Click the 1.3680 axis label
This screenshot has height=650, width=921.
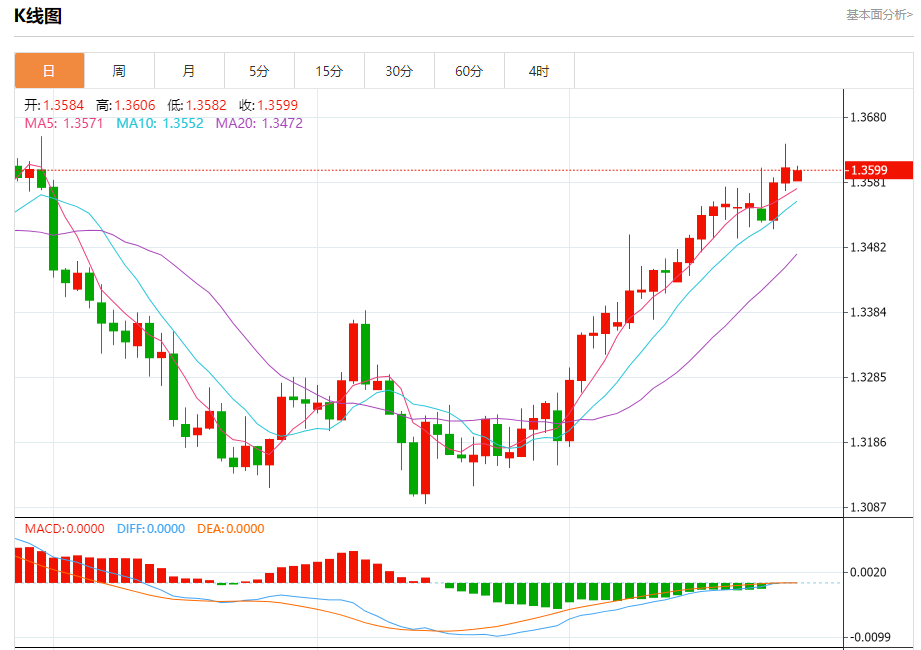(x=868, y=117)
